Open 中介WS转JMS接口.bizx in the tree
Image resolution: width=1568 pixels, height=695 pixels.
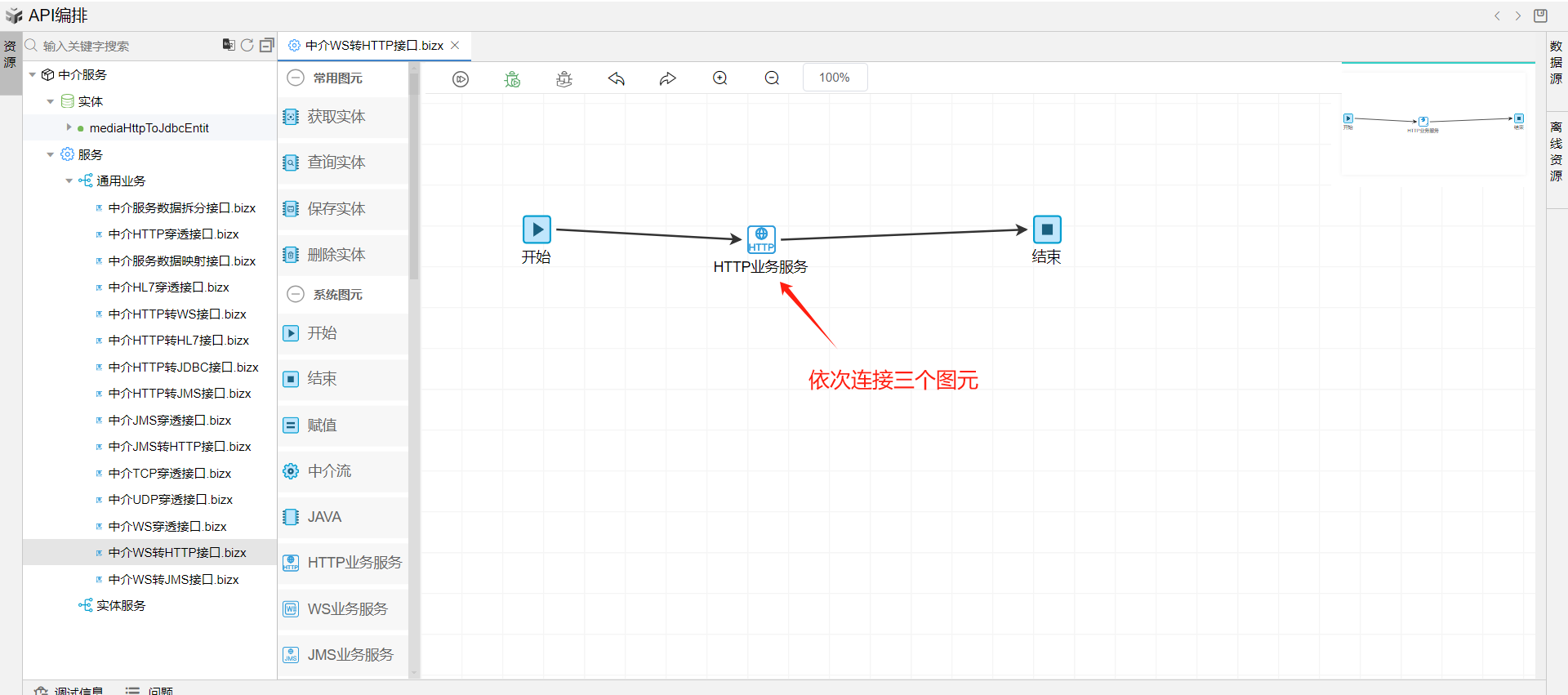click(173, 580)
